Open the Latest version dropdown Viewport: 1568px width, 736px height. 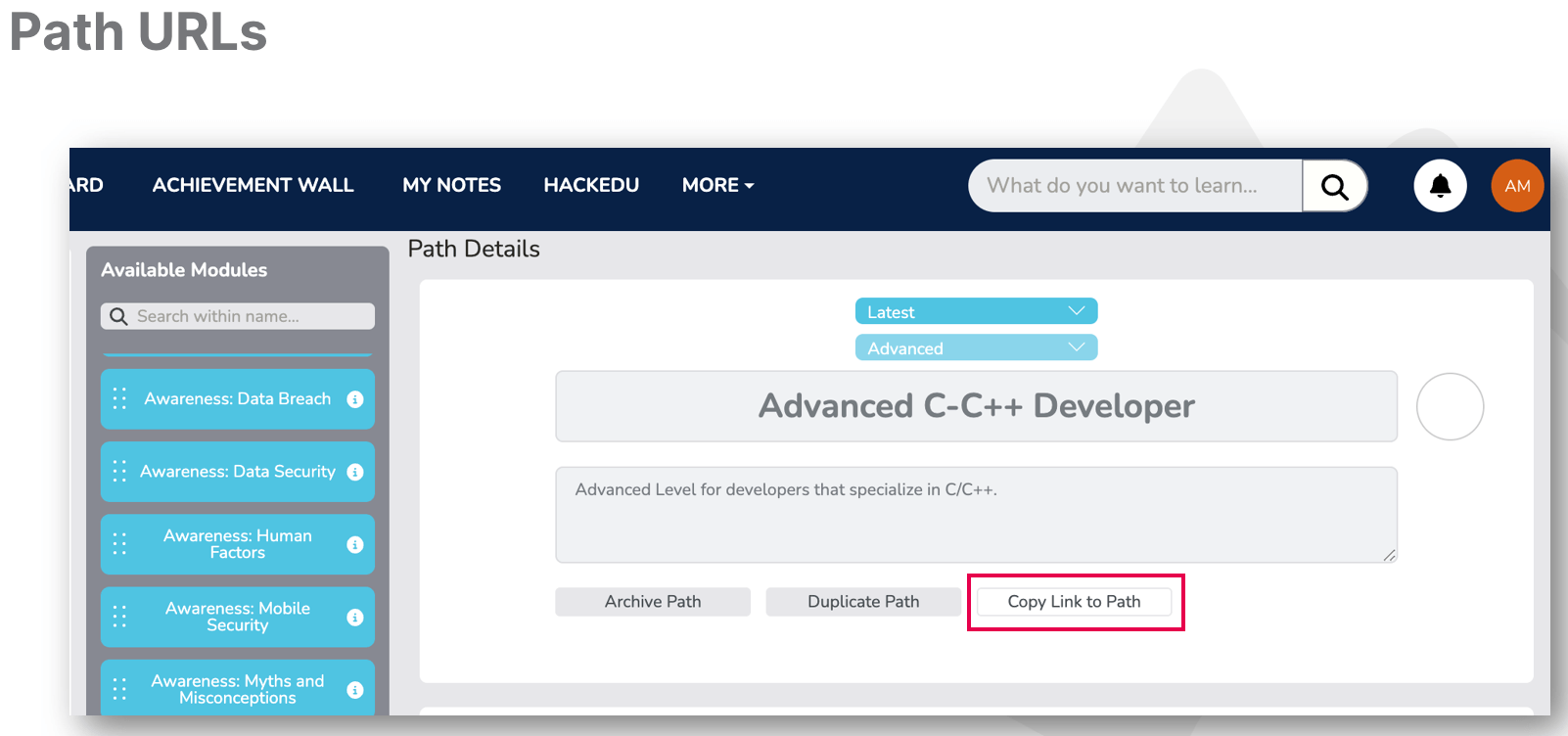click(x=976, y=311)
